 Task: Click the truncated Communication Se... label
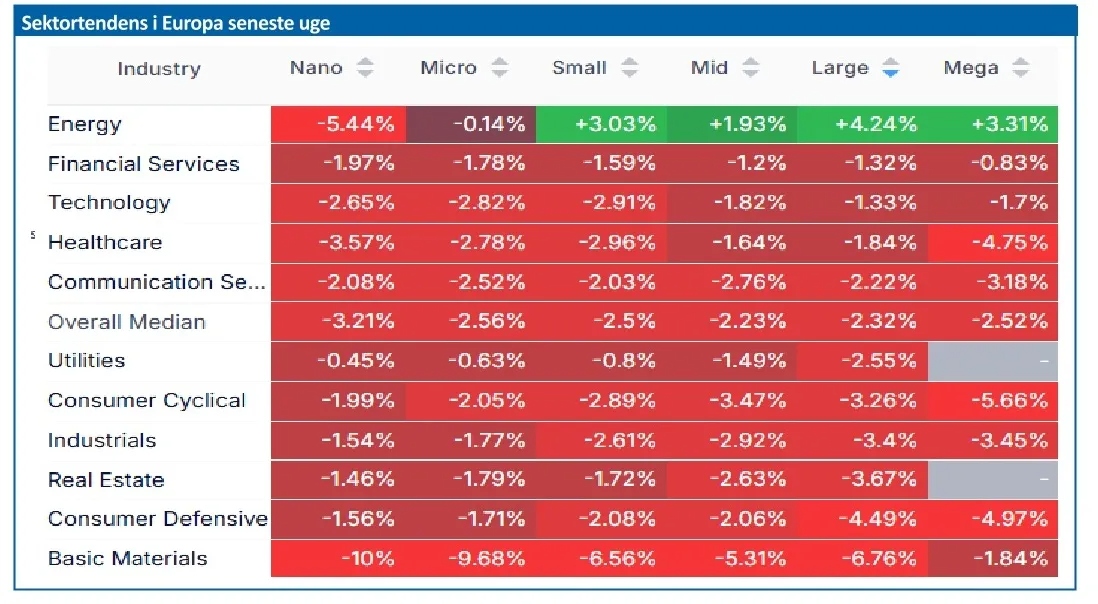(x=157, y=282)
